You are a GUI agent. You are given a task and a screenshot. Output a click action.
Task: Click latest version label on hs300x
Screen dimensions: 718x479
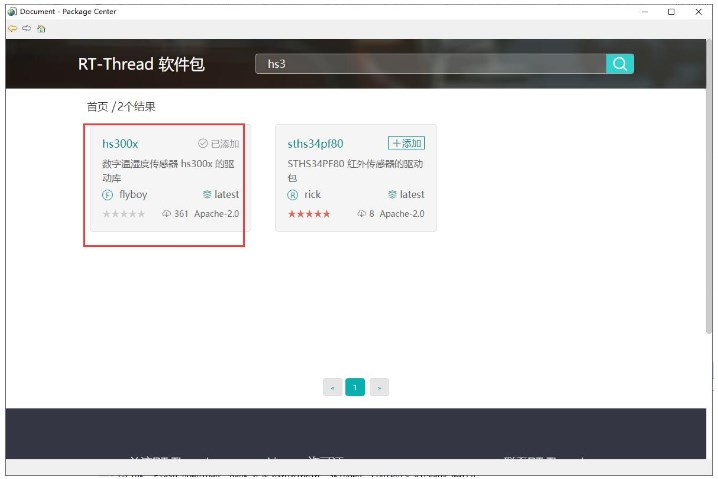227,195
